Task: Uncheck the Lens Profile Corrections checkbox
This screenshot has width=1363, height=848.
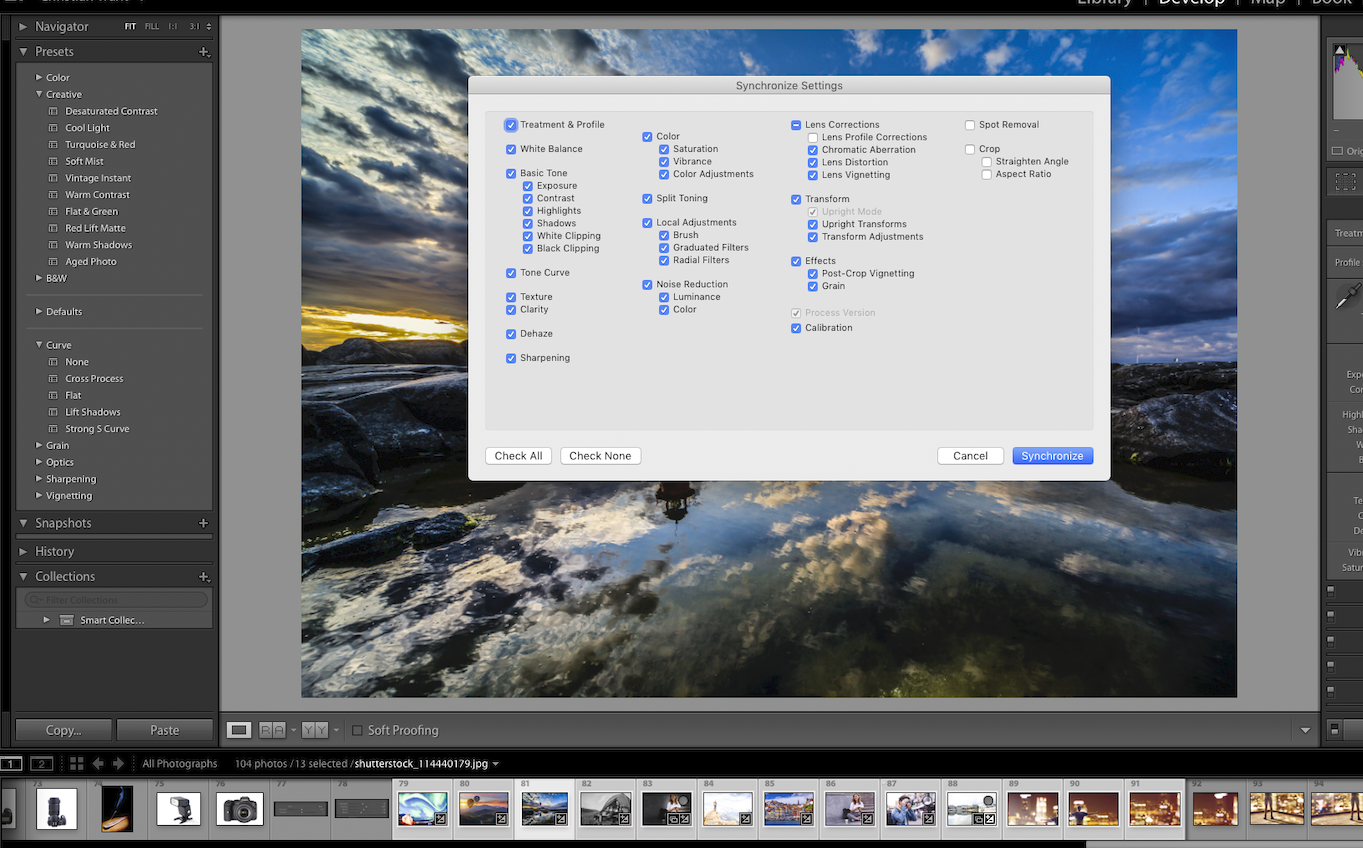Action: [x=812, y=137]
